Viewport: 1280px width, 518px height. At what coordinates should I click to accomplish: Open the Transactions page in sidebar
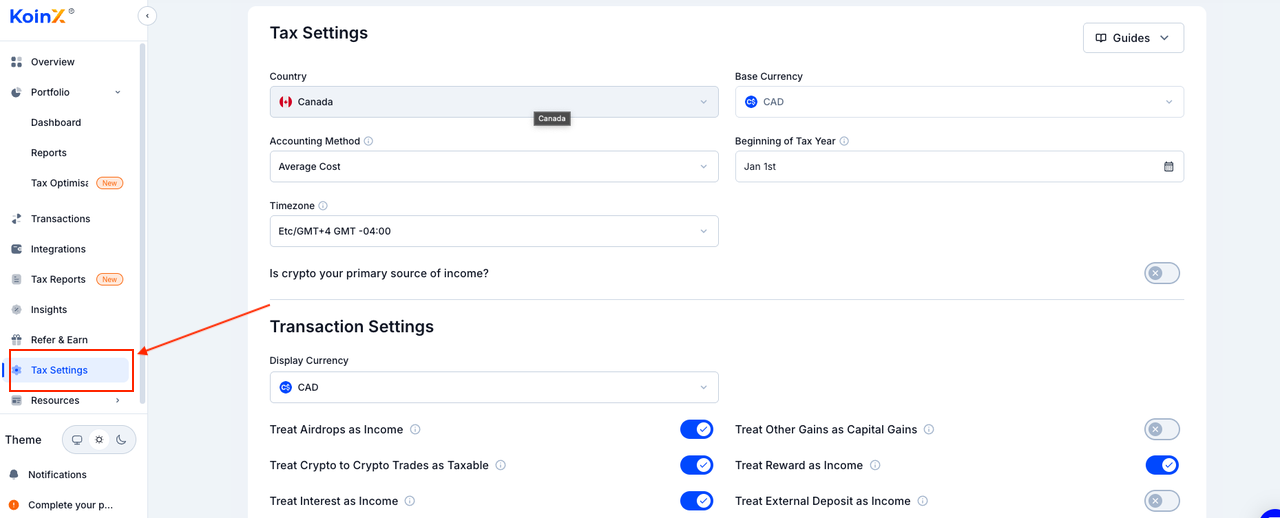(x=60, y=219)
